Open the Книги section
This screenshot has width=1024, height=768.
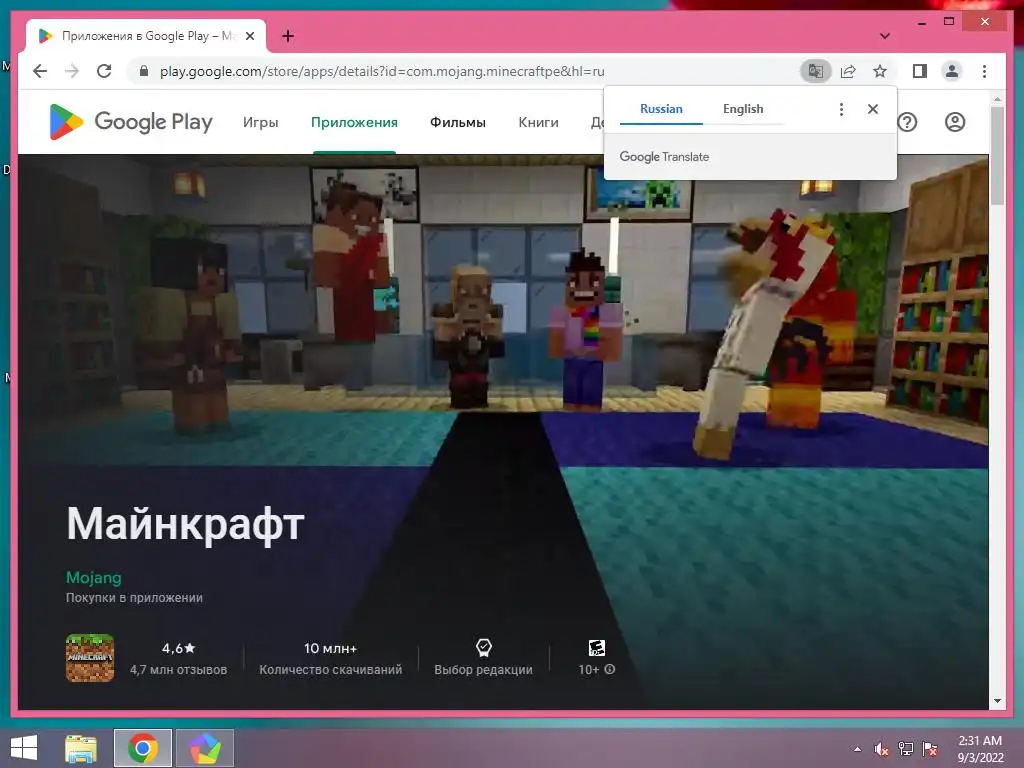click(x=538, y=122)
